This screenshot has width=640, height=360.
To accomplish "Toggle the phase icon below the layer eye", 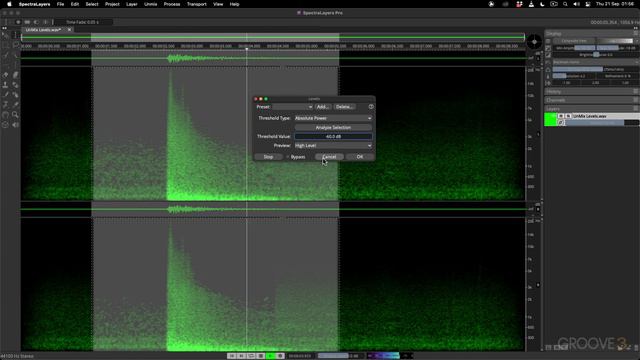I will [x=561, y=122].
